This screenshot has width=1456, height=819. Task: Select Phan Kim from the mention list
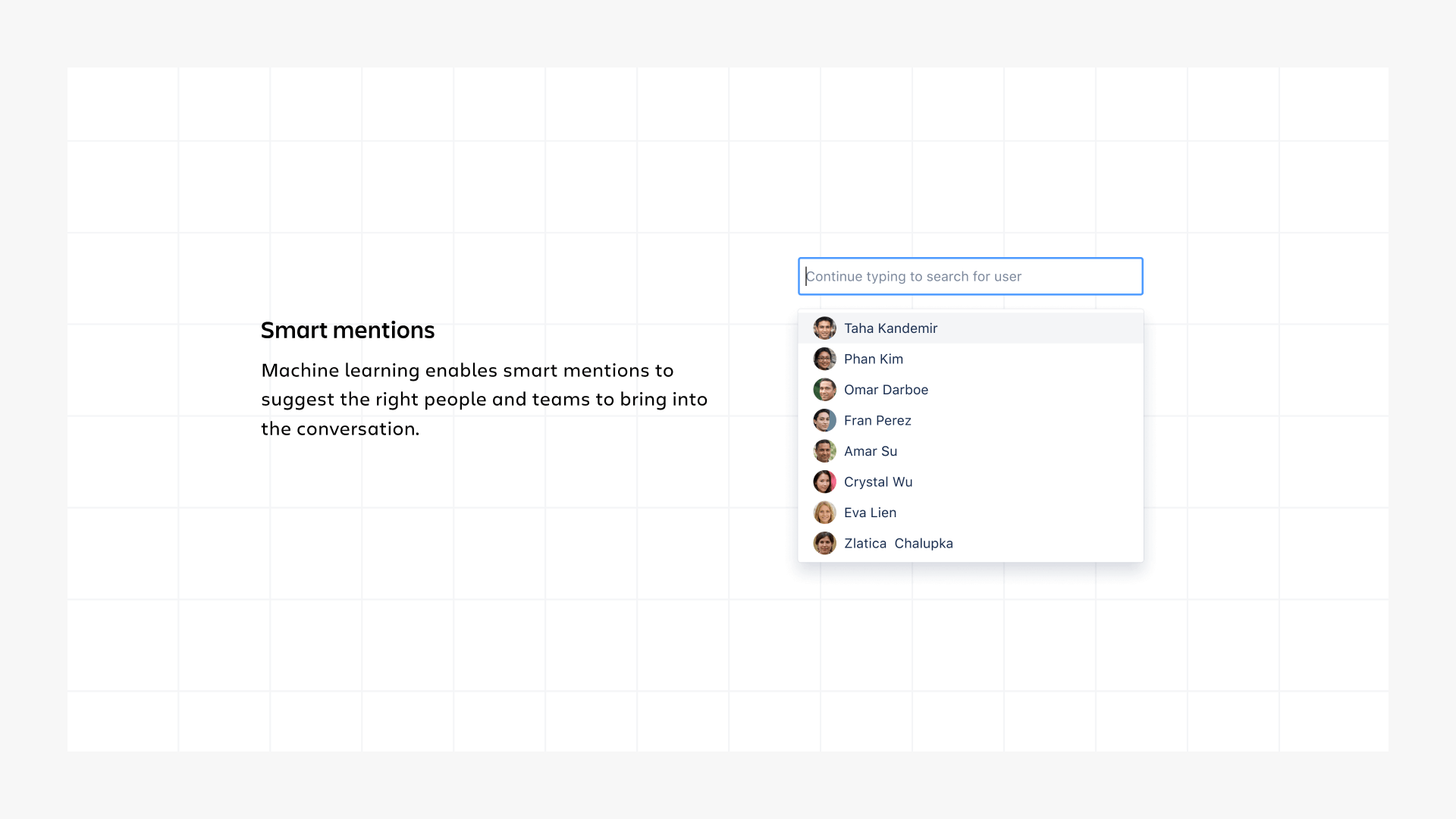coord(970,359)
